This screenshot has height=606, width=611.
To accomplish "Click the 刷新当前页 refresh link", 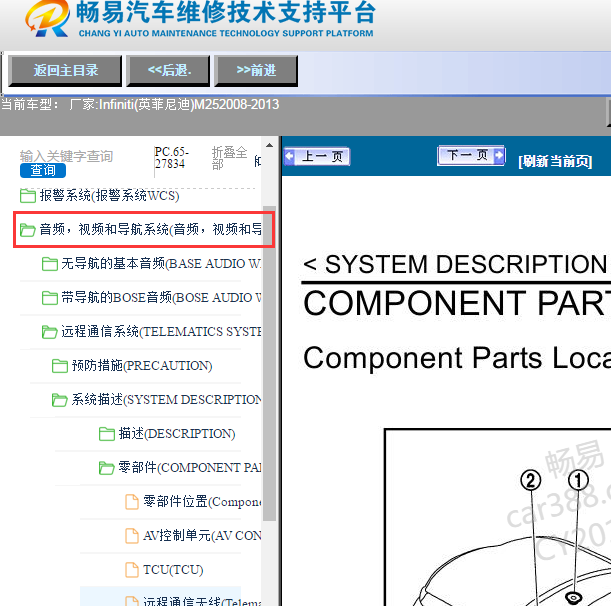I will point(555,161).
